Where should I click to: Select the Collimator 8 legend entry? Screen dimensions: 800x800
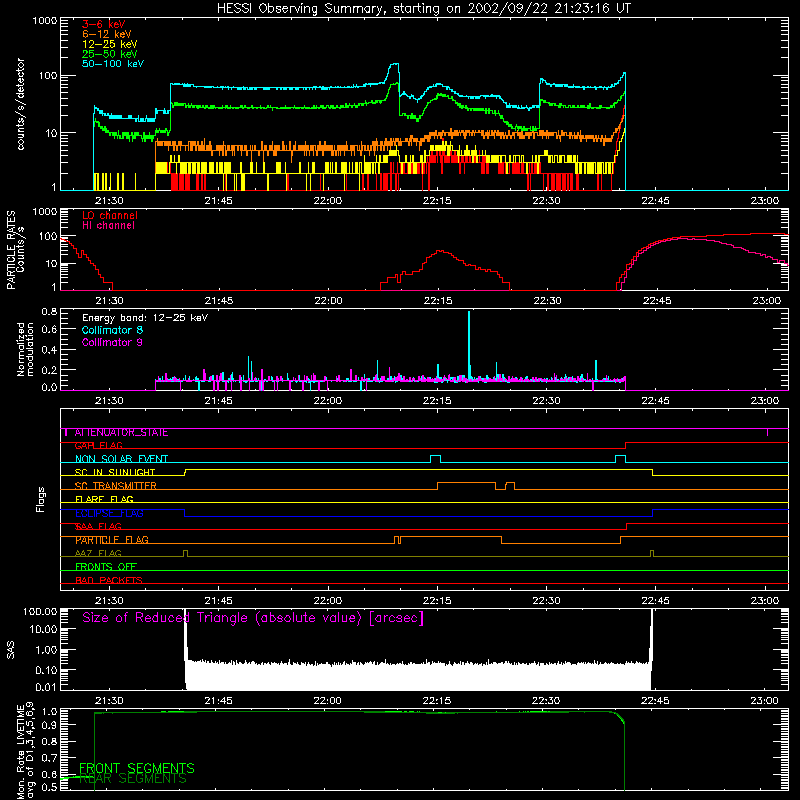(x=112, y=330)
